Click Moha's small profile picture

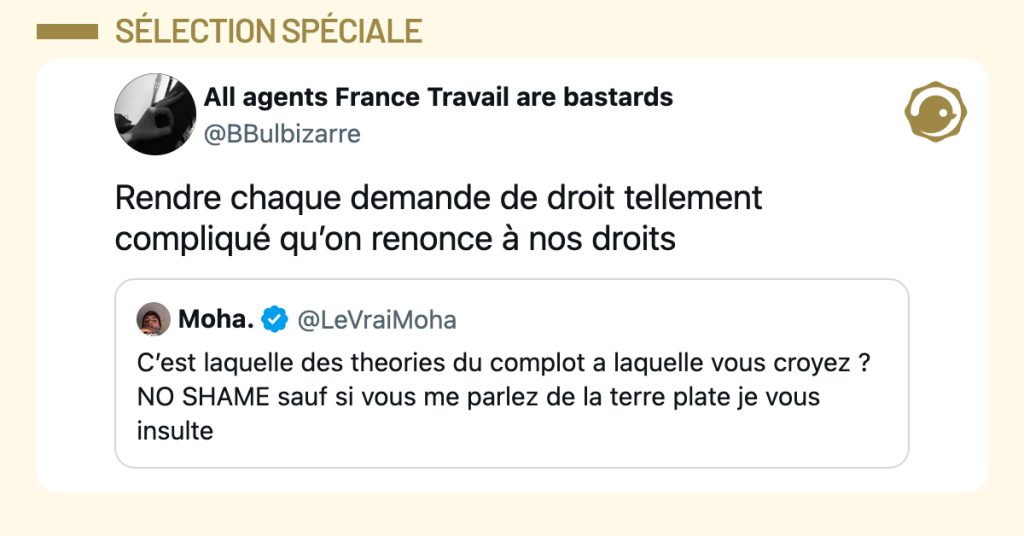point(153,319)
